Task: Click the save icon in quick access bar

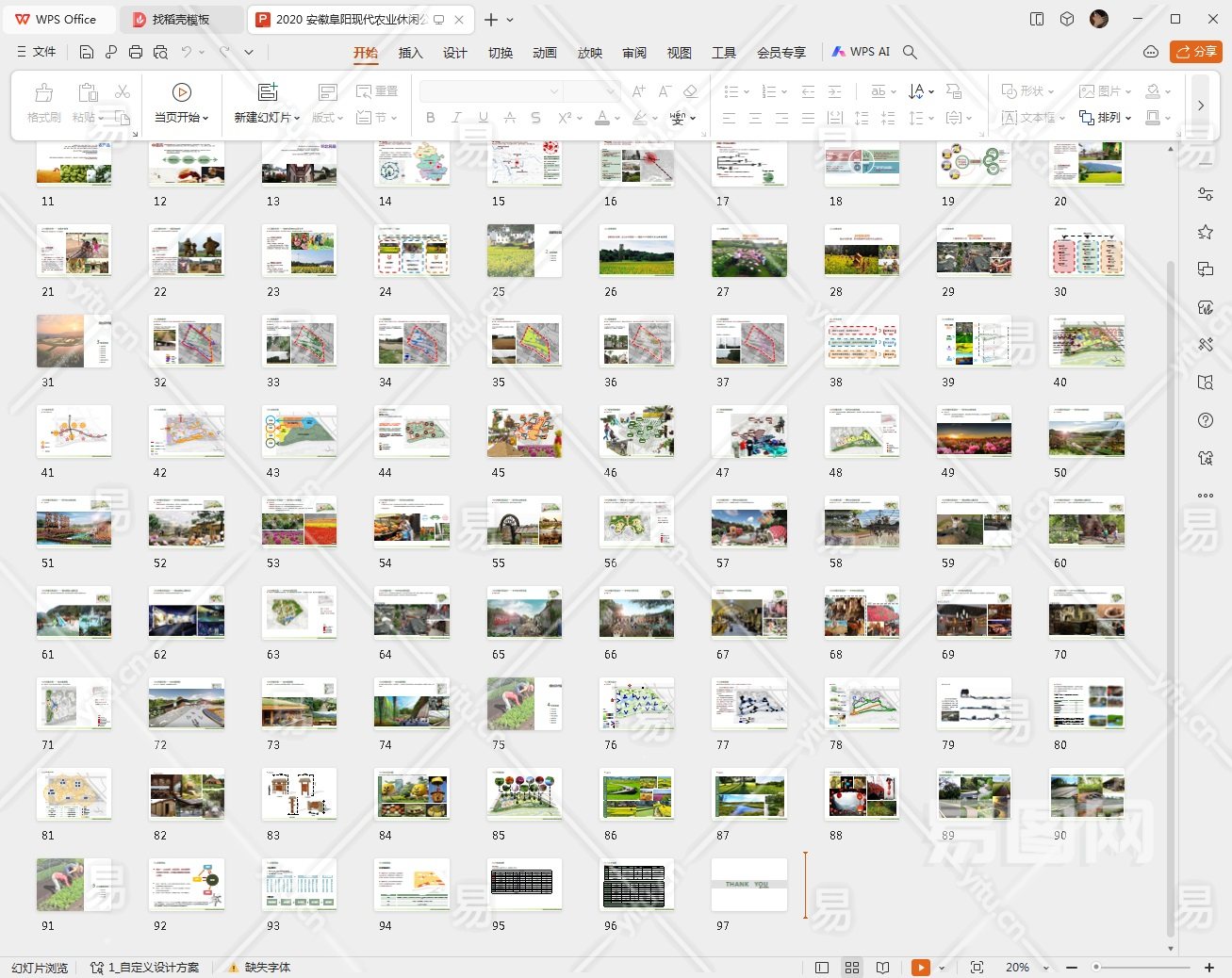Action: [87, 53]
